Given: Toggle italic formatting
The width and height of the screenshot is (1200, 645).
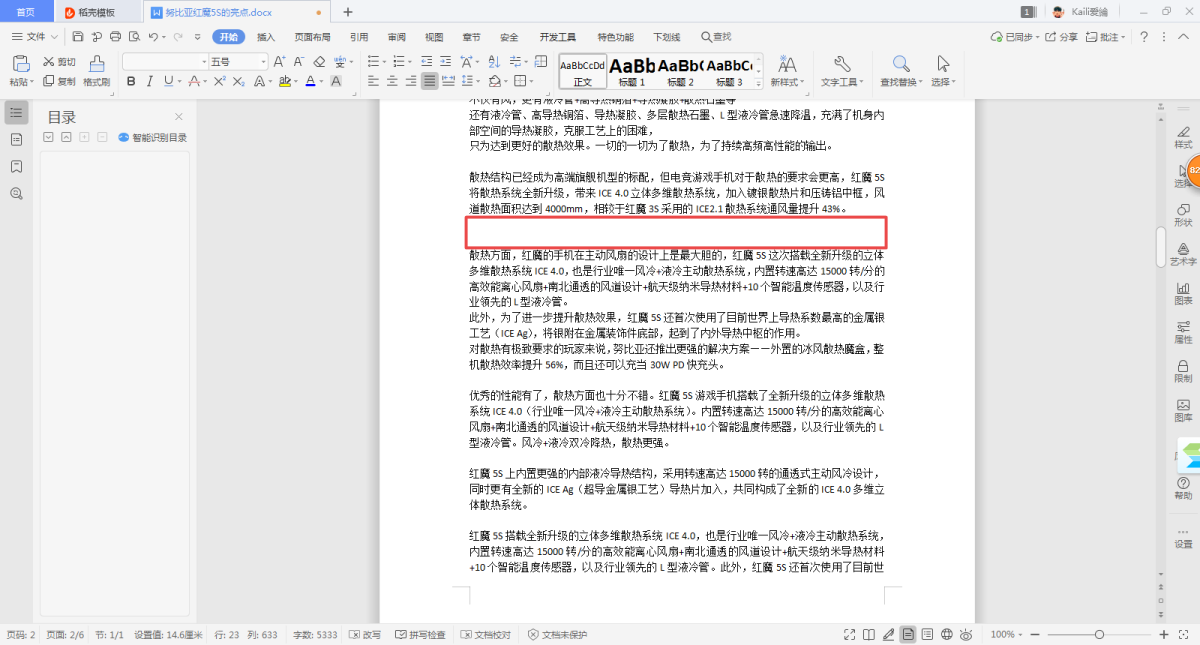Looking at the screenshot, I should [148, 81].
